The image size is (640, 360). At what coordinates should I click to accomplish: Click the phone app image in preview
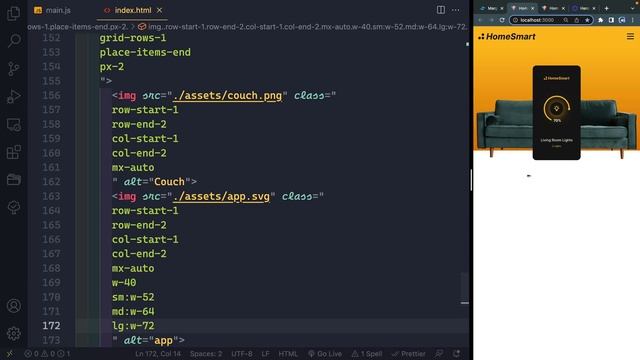[556, 113]
